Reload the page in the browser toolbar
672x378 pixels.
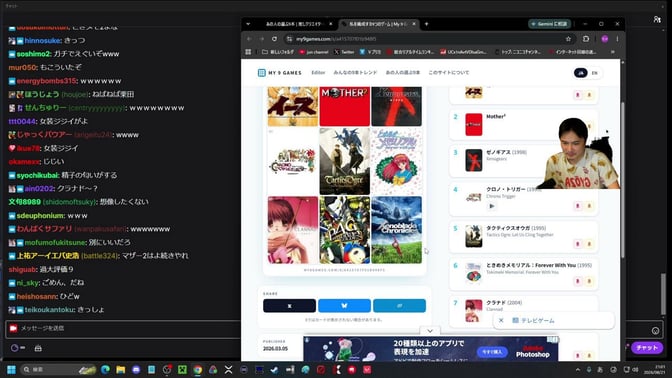click(x=274, y=39)
